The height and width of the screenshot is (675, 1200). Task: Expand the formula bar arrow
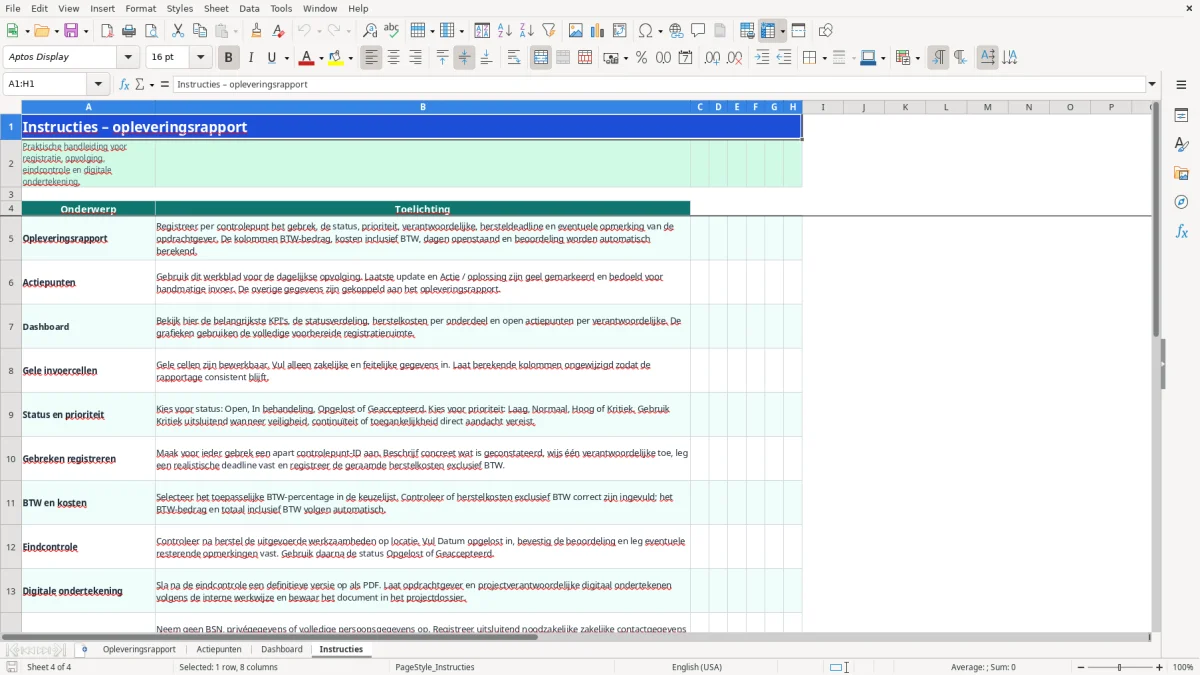pyautogui.click(x=1152, y=84)
